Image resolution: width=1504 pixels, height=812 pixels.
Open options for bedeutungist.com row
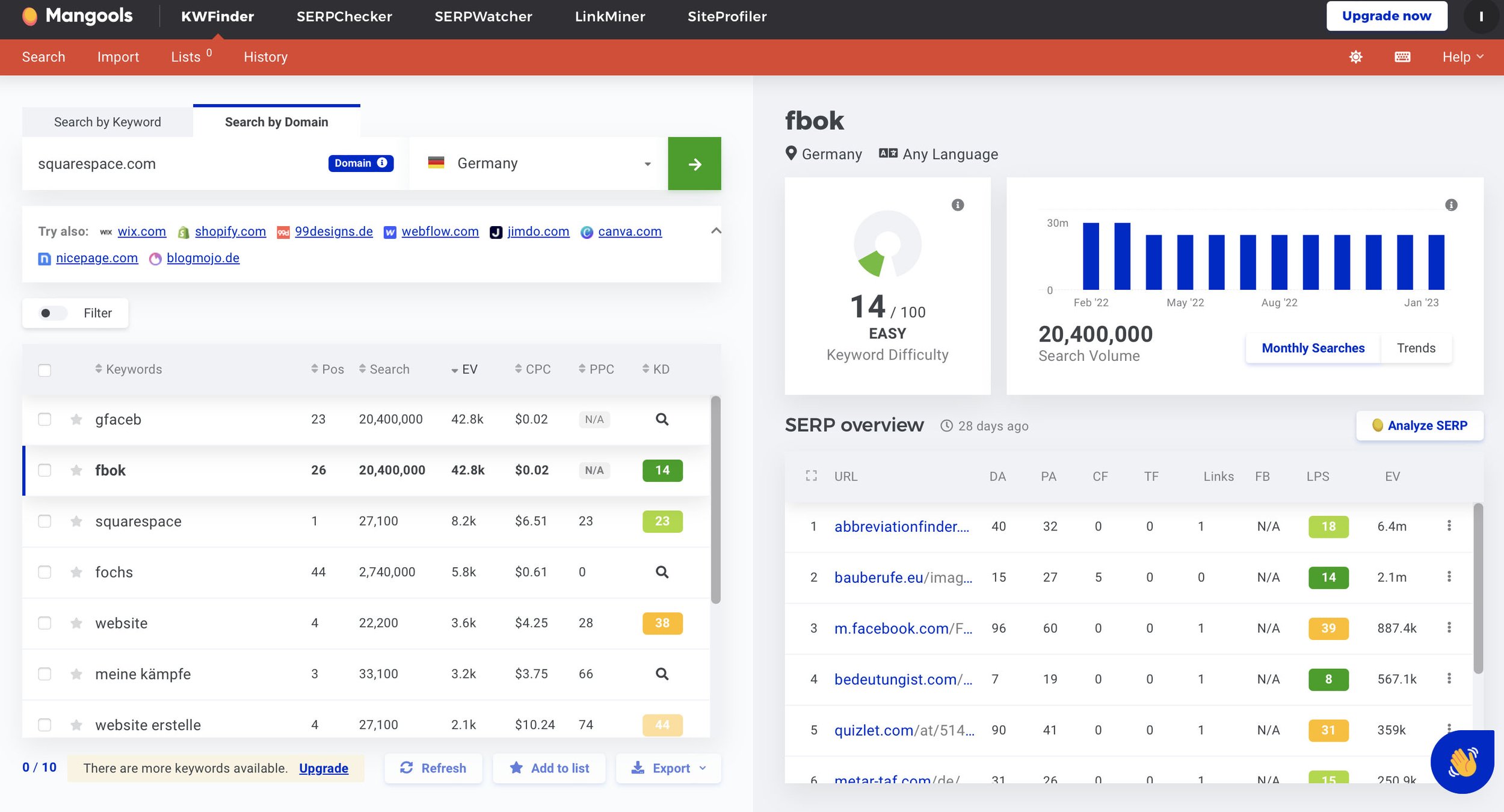pos(1449,678)
